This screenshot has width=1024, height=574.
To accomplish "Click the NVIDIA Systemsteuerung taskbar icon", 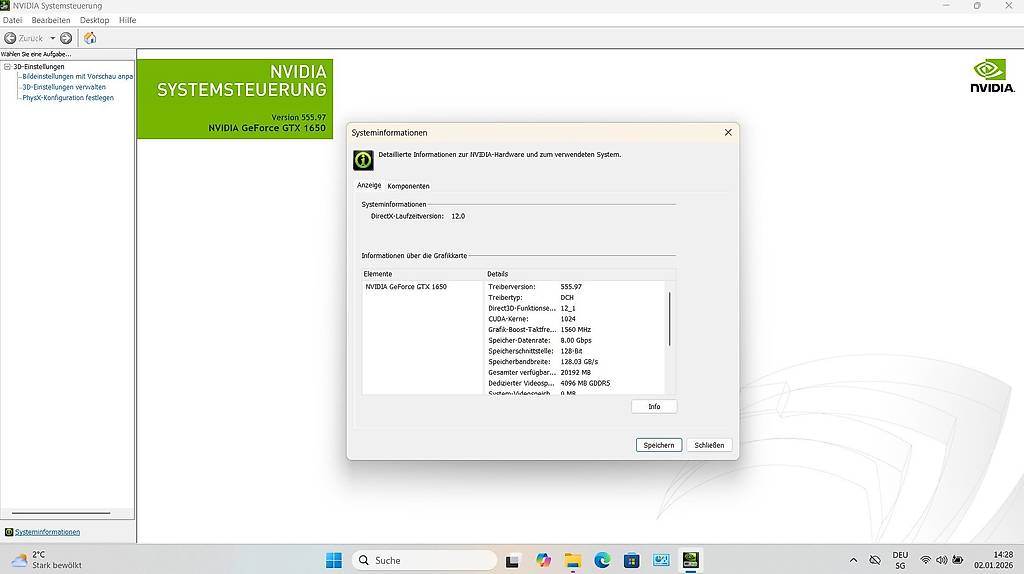I will tap(690, 560).
